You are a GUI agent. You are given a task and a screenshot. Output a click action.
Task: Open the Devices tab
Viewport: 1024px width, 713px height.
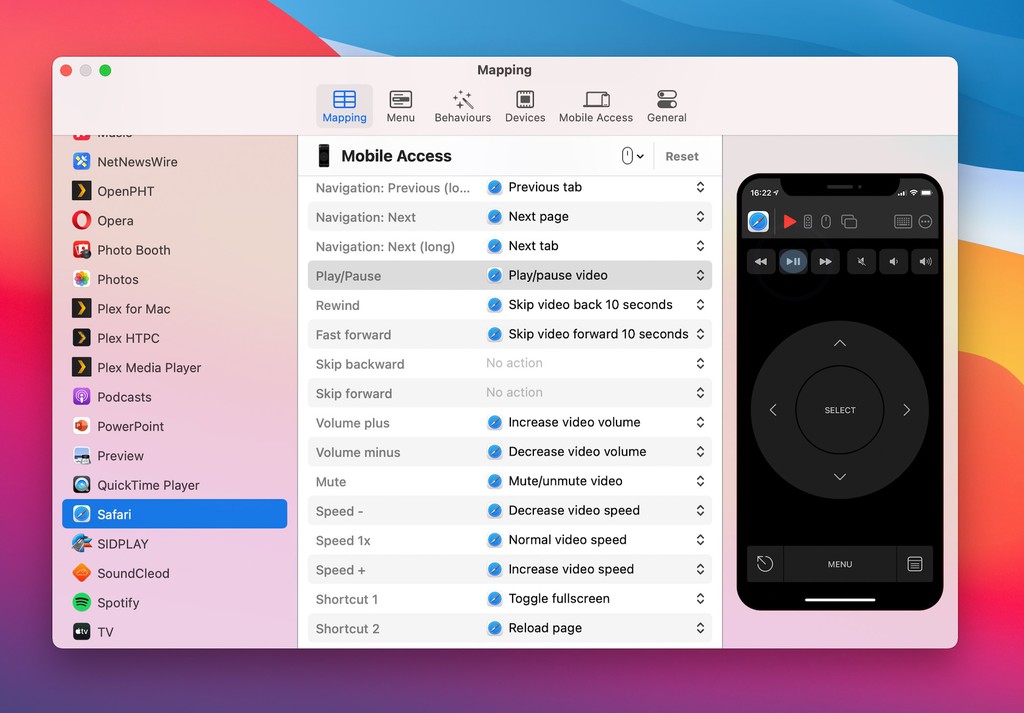click(524, 106)
